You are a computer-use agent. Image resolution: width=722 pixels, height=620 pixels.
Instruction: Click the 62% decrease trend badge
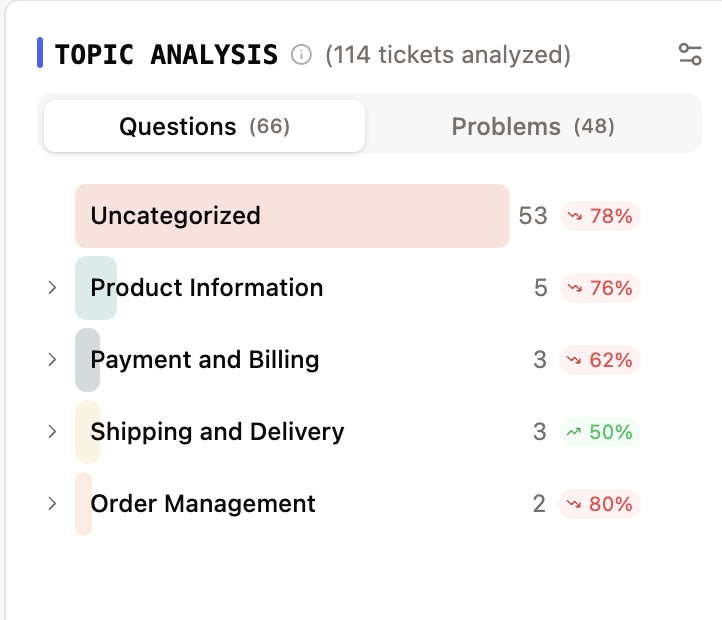(x=600, y=360)
